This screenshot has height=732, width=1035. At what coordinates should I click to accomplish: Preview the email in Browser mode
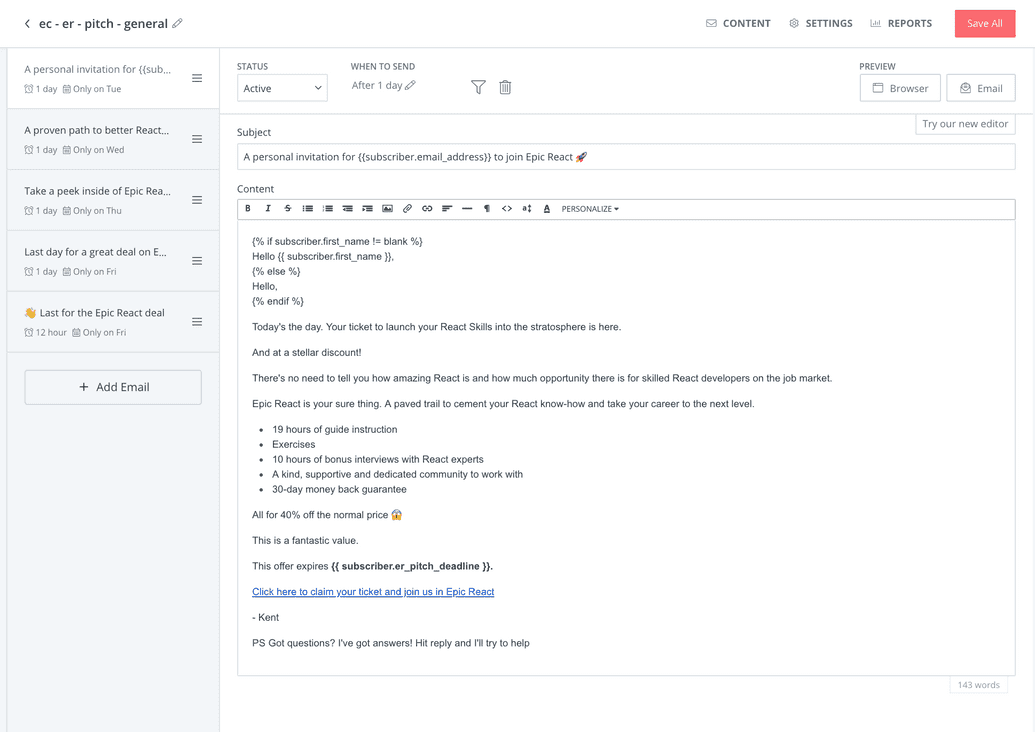coord(899,88)
